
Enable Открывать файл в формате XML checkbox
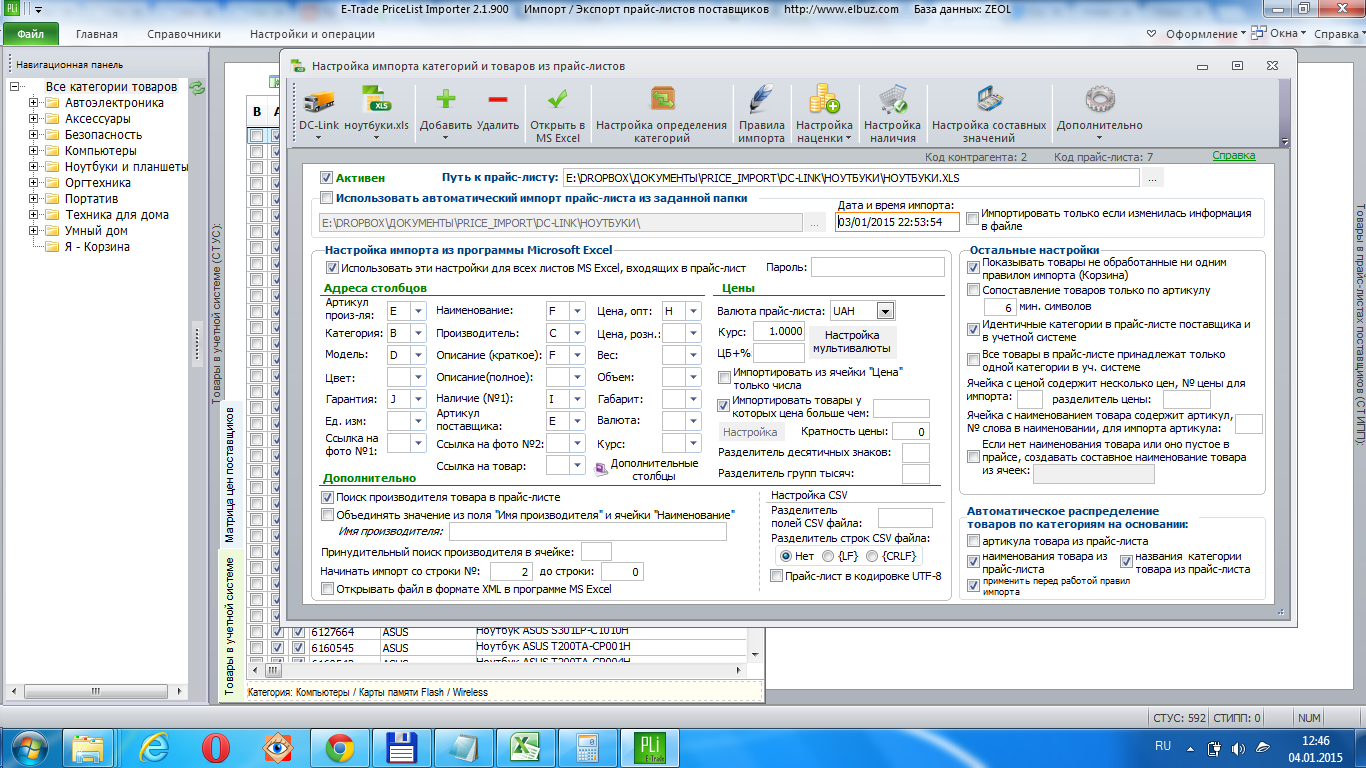(327, 590)
